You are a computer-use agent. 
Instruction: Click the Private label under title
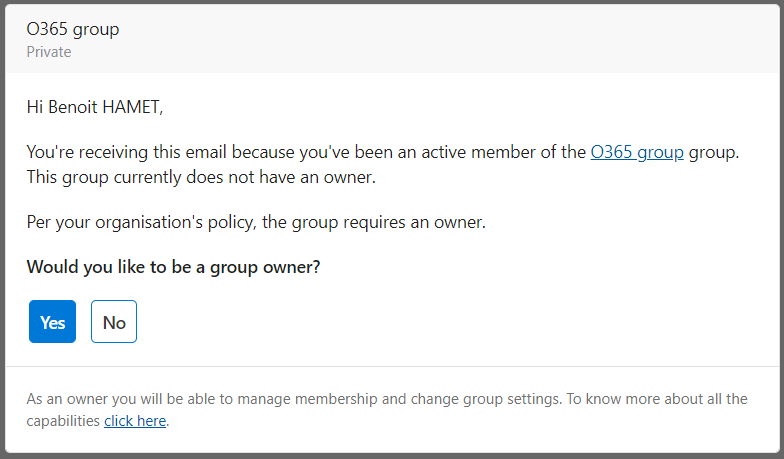click(x=49, y=52)
